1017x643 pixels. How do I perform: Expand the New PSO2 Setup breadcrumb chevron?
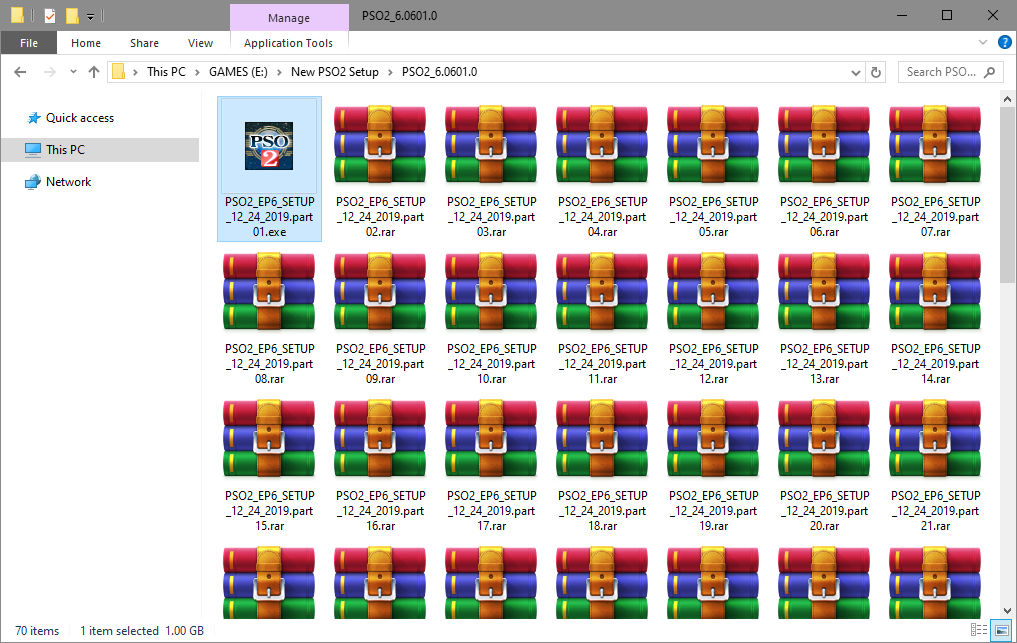[390, 72]
